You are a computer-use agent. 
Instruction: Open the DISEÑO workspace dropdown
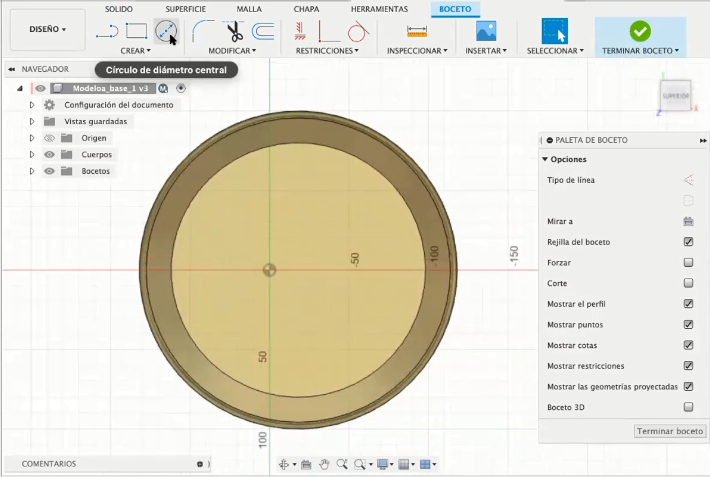[46, 30]
